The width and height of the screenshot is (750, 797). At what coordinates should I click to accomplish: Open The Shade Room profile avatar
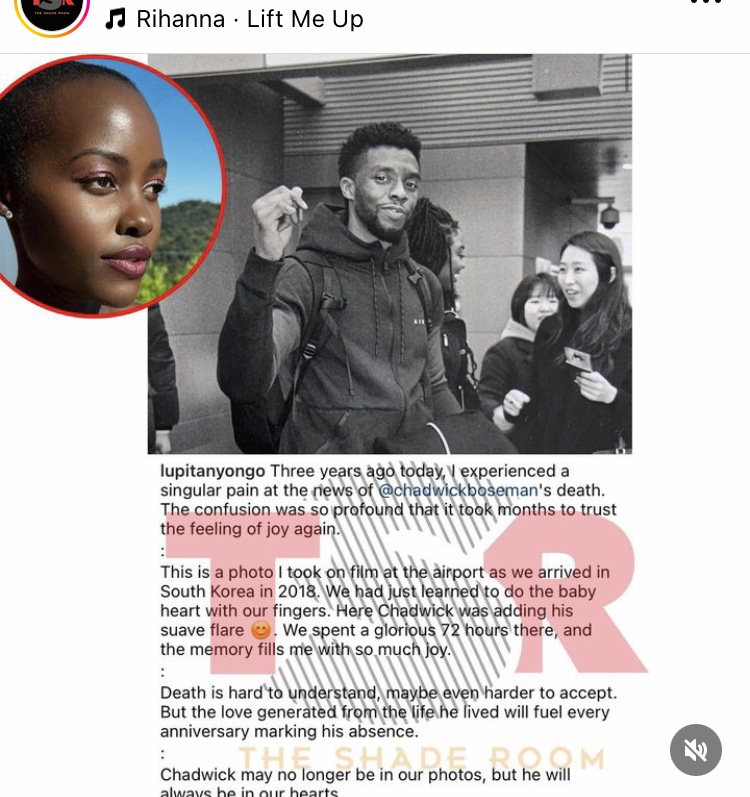pyautogui.click(x=52, y=13)
